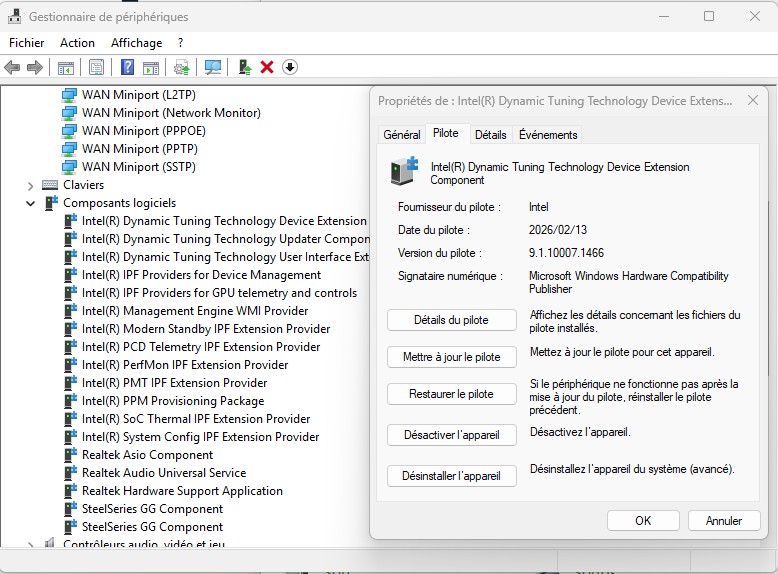Open the Action menu

[77, 43]
